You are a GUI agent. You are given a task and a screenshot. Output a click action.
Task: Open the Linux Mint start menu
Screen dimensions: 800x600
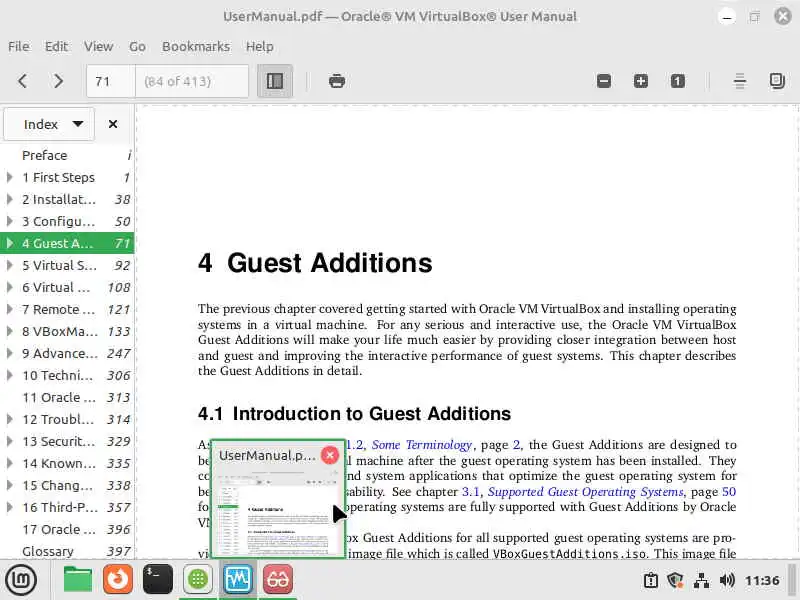click(x=21, y=580)
